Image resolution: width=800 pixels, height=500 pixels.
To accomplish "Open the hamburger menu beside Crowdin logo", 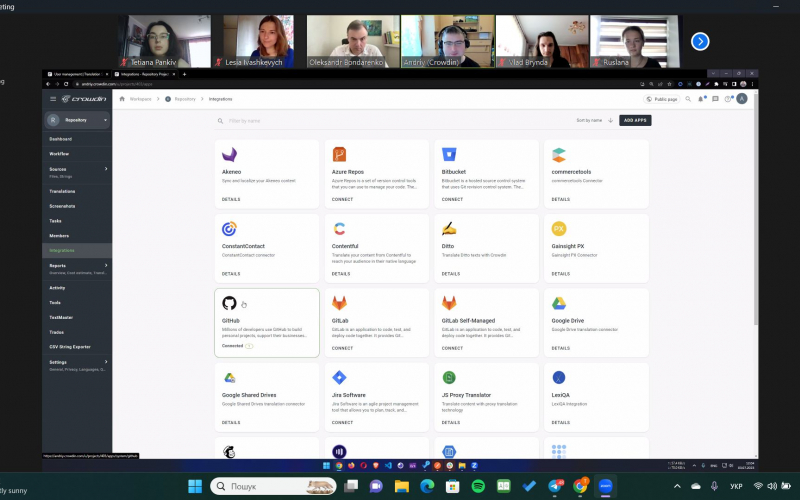I will (x=53, y=99).
